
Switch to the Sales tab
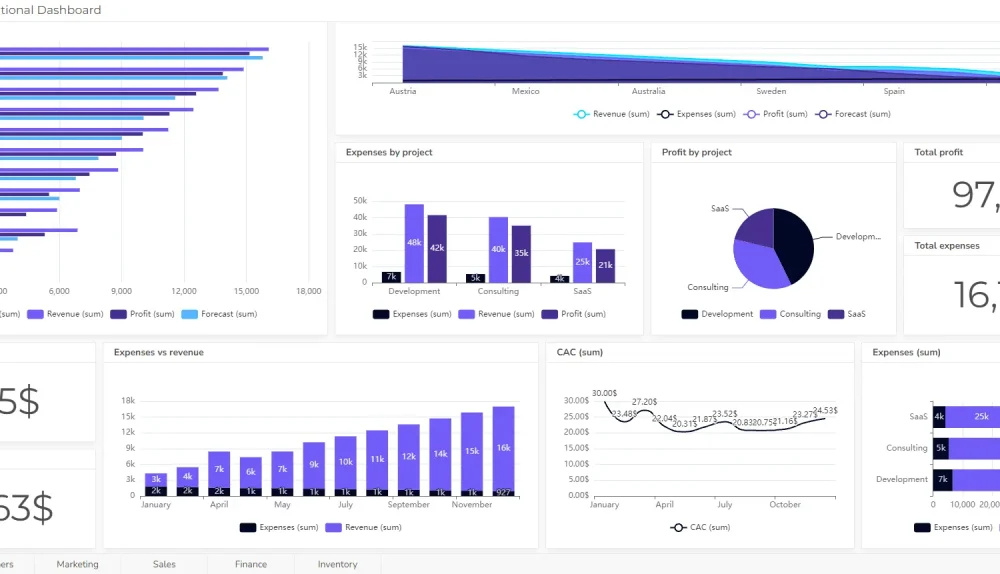(x=164, y=564)
